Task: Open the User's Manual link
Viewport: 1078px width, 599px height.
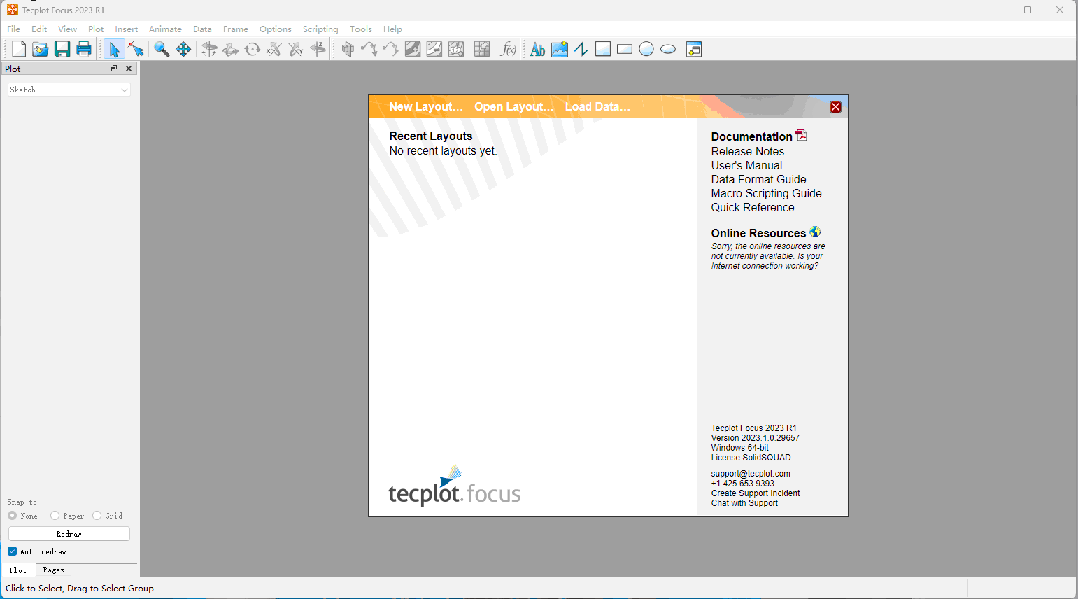Action: coord(747,165)
